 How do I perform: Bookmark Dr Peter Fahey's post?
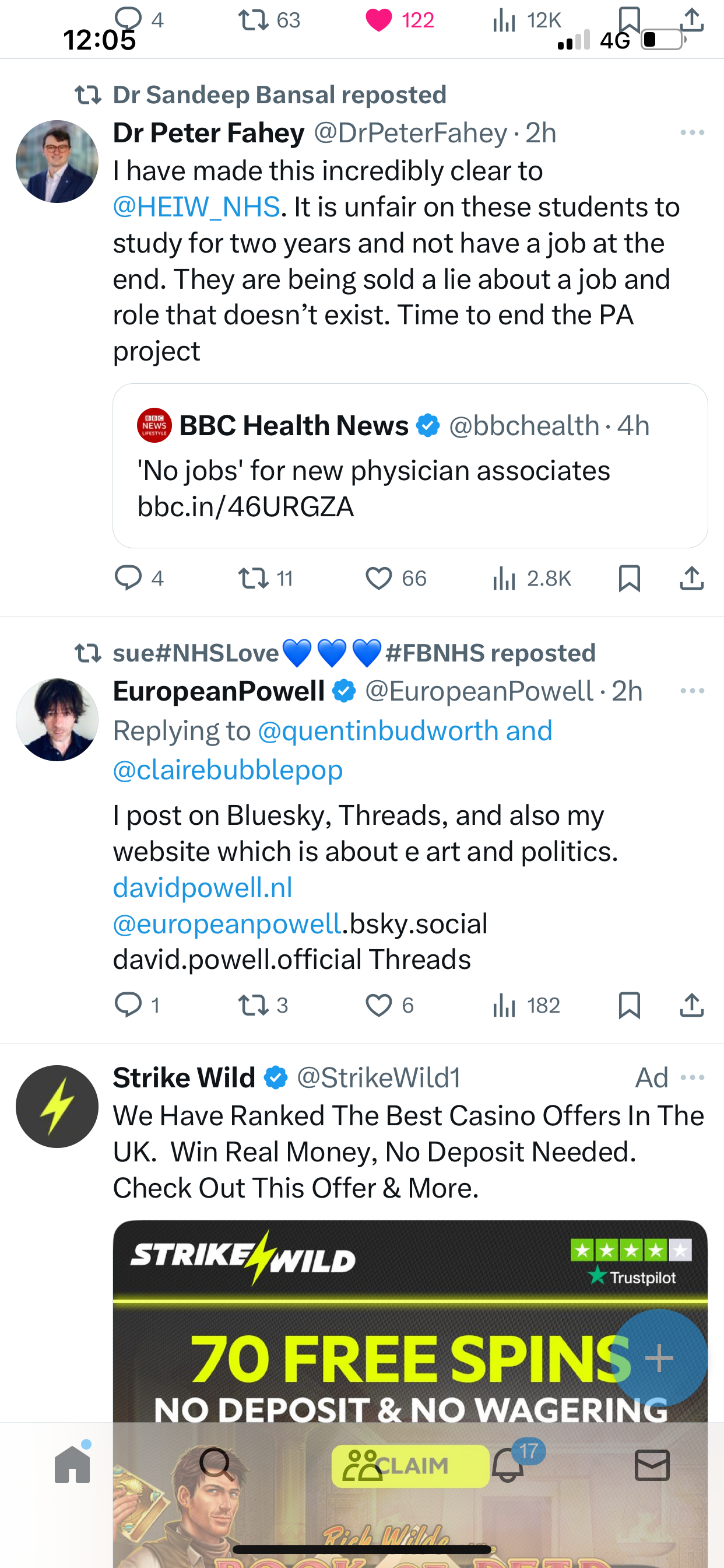(629, 578)
